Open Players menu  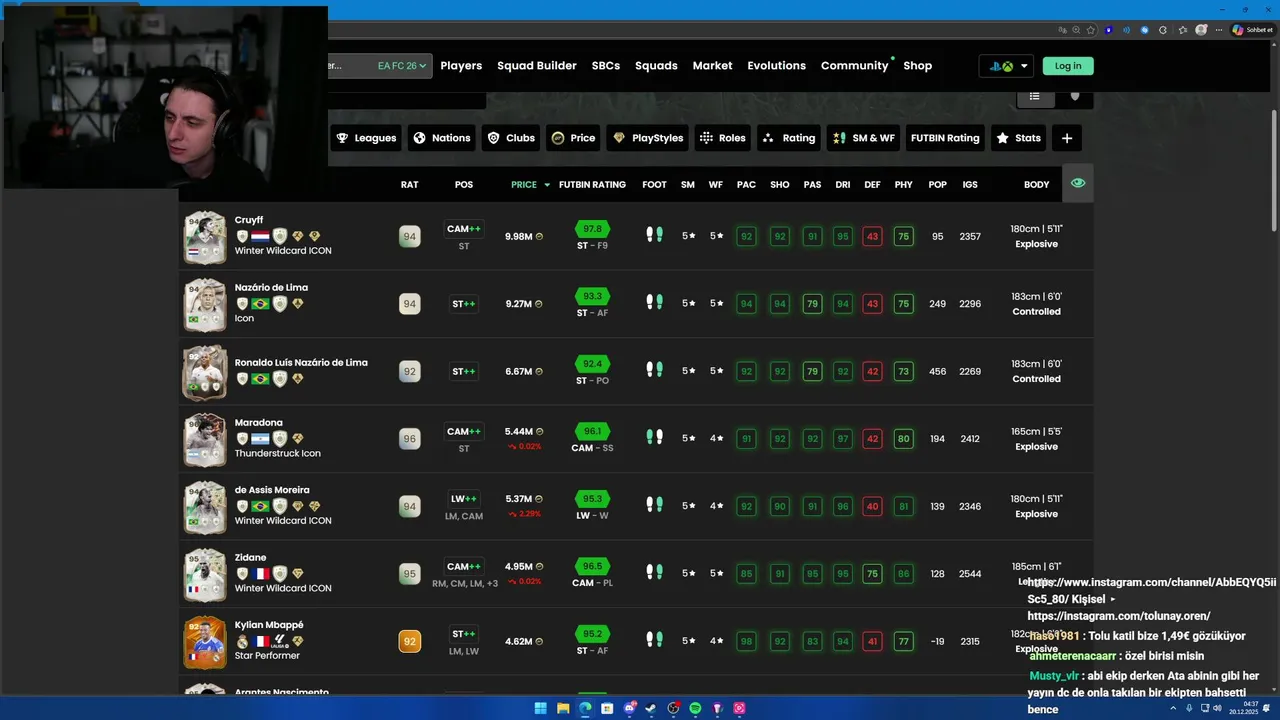(x=461, y=66)
